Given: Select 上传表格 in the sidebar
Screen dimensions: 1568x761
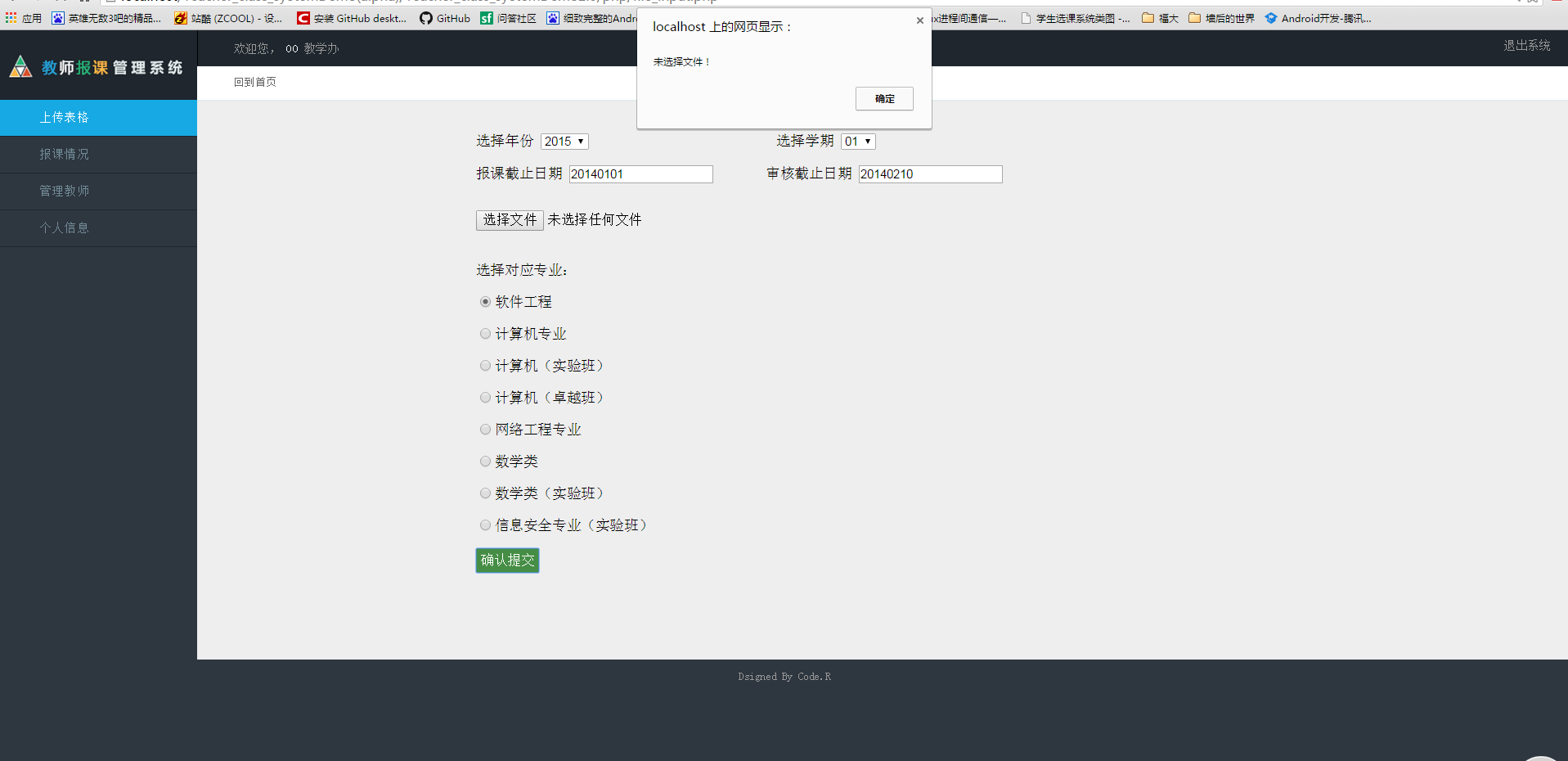Looking at the screenshot, I should point(98,118).
